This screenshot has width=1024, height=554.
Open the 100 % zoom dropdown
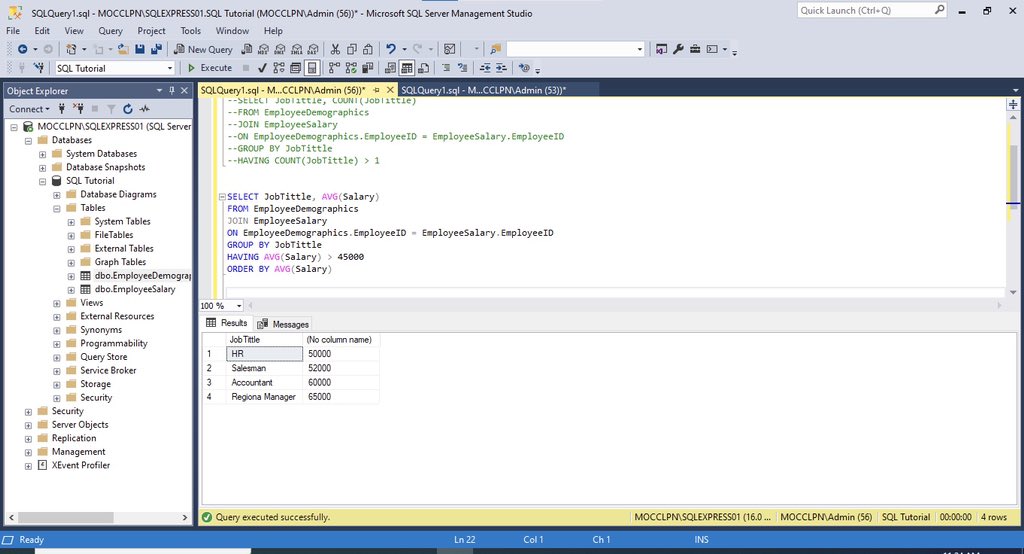pos(239,306)
